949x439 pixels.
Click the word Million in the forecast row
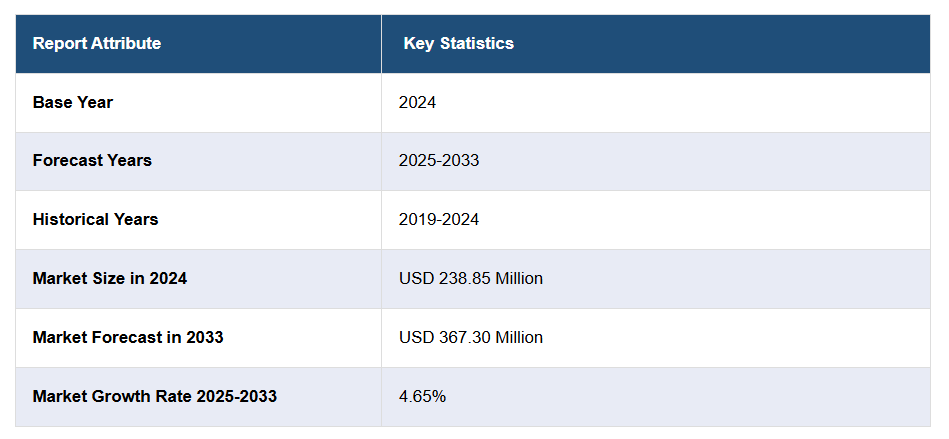pyautogui.click(x=518, y=337)
